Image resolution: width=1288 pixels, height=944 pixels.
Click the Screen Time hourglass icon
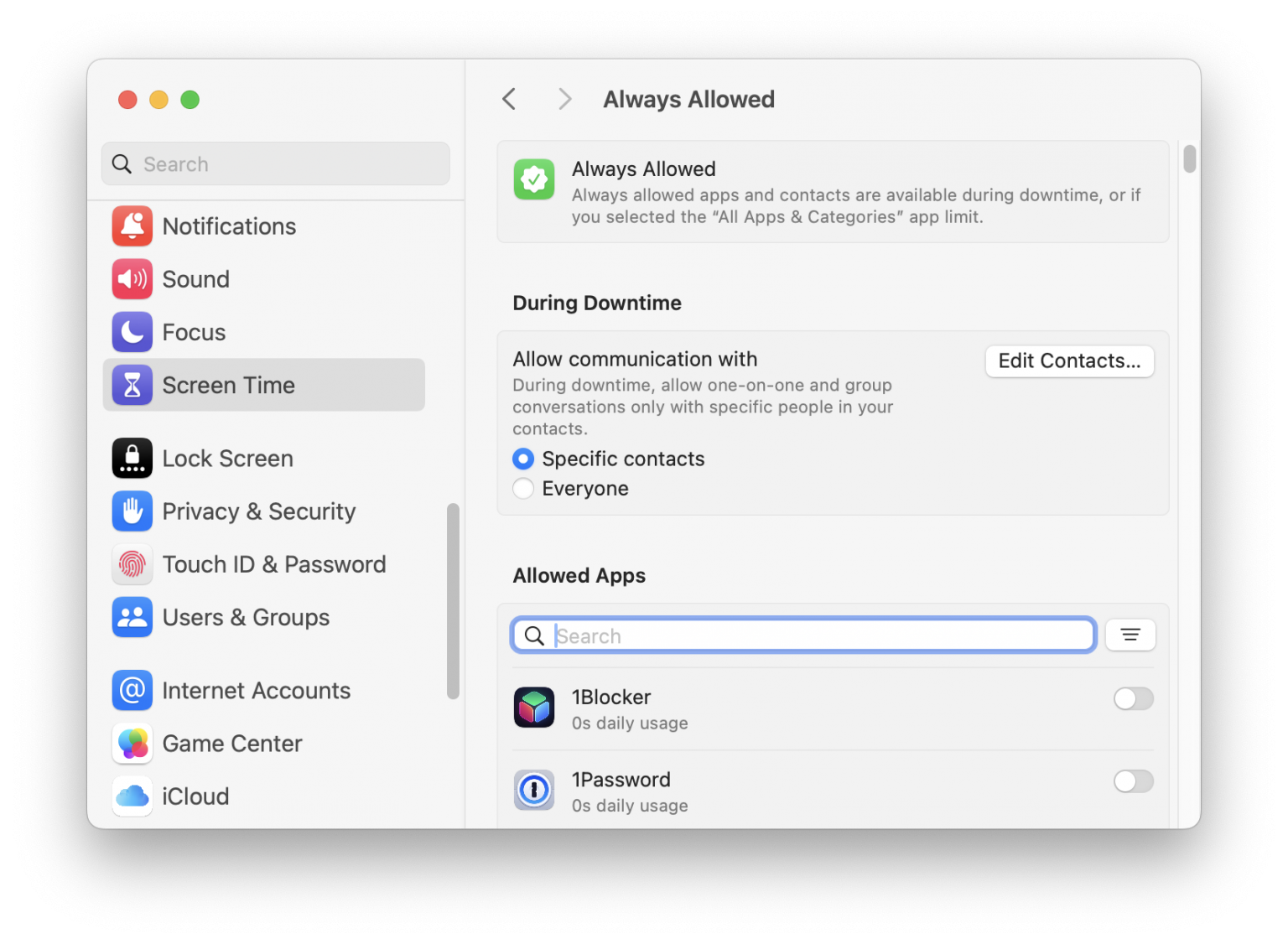point(132,385)
